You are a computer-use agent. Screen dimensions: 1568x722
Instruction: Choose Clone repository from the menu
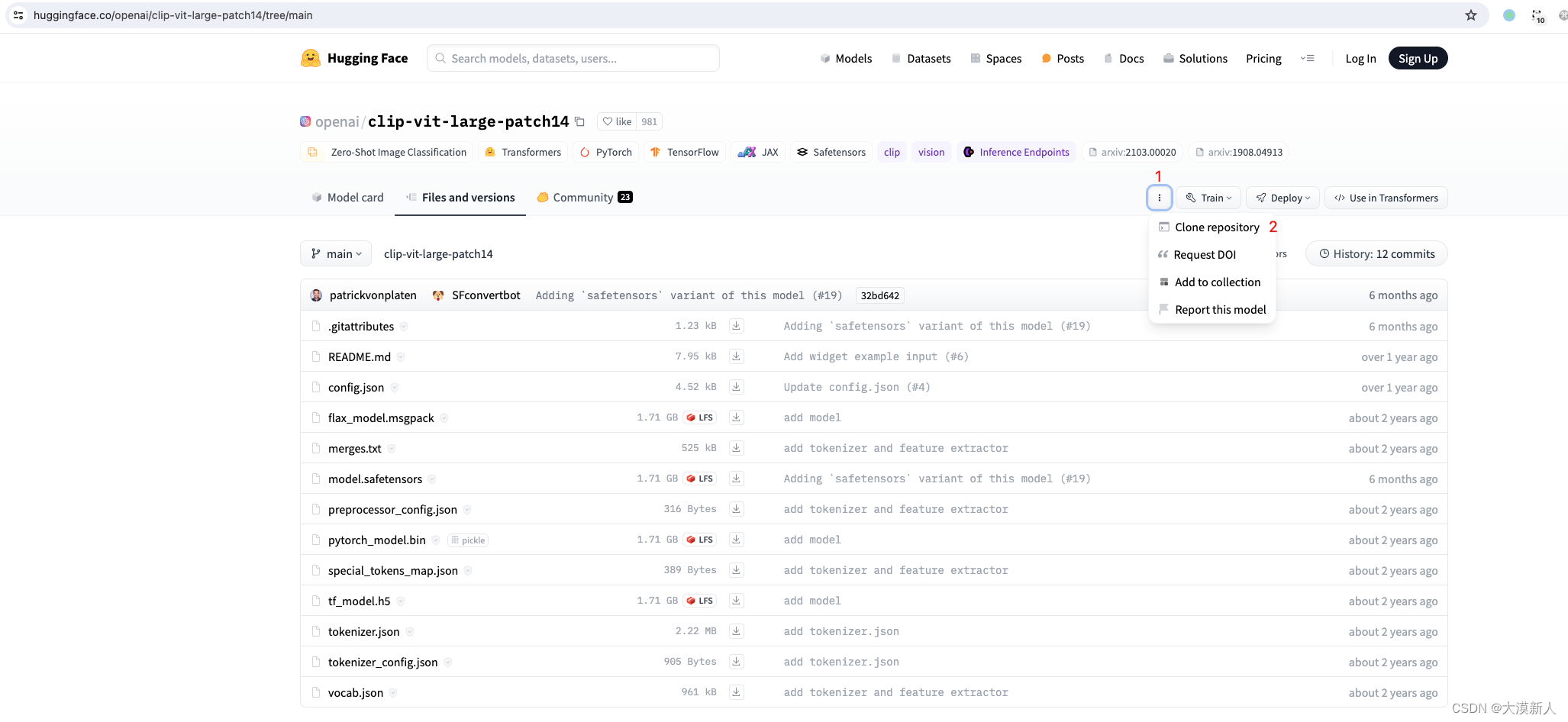point(1211,227)
